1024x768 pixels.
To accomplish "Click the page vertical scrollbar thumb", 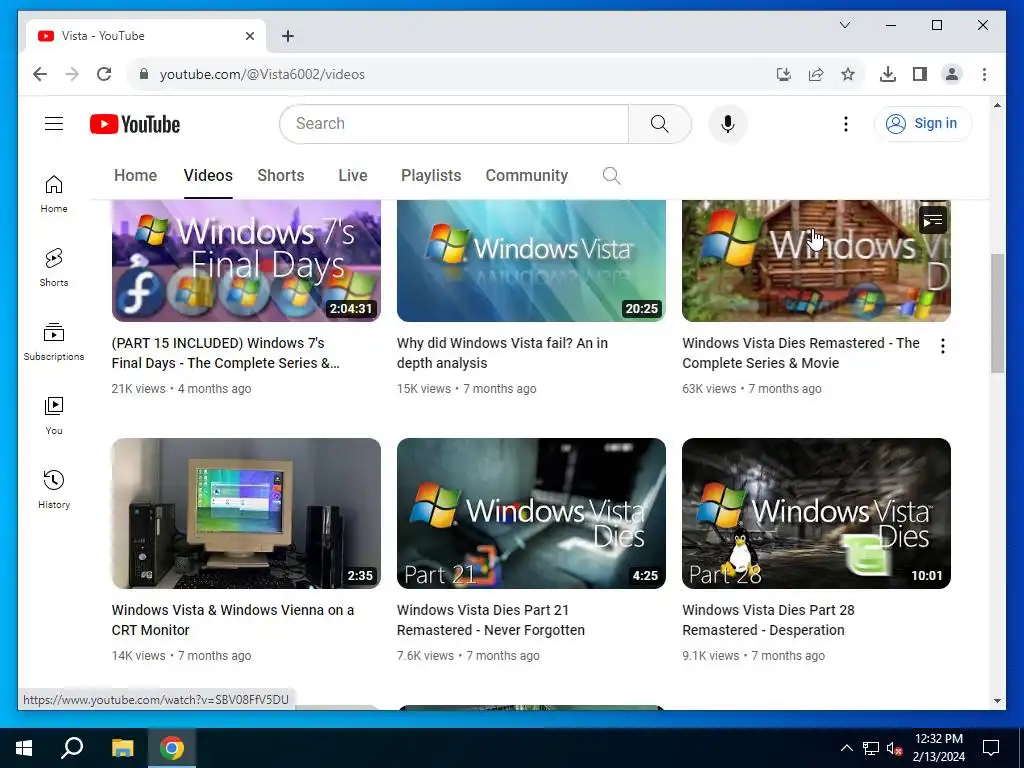I will (997, 313).
